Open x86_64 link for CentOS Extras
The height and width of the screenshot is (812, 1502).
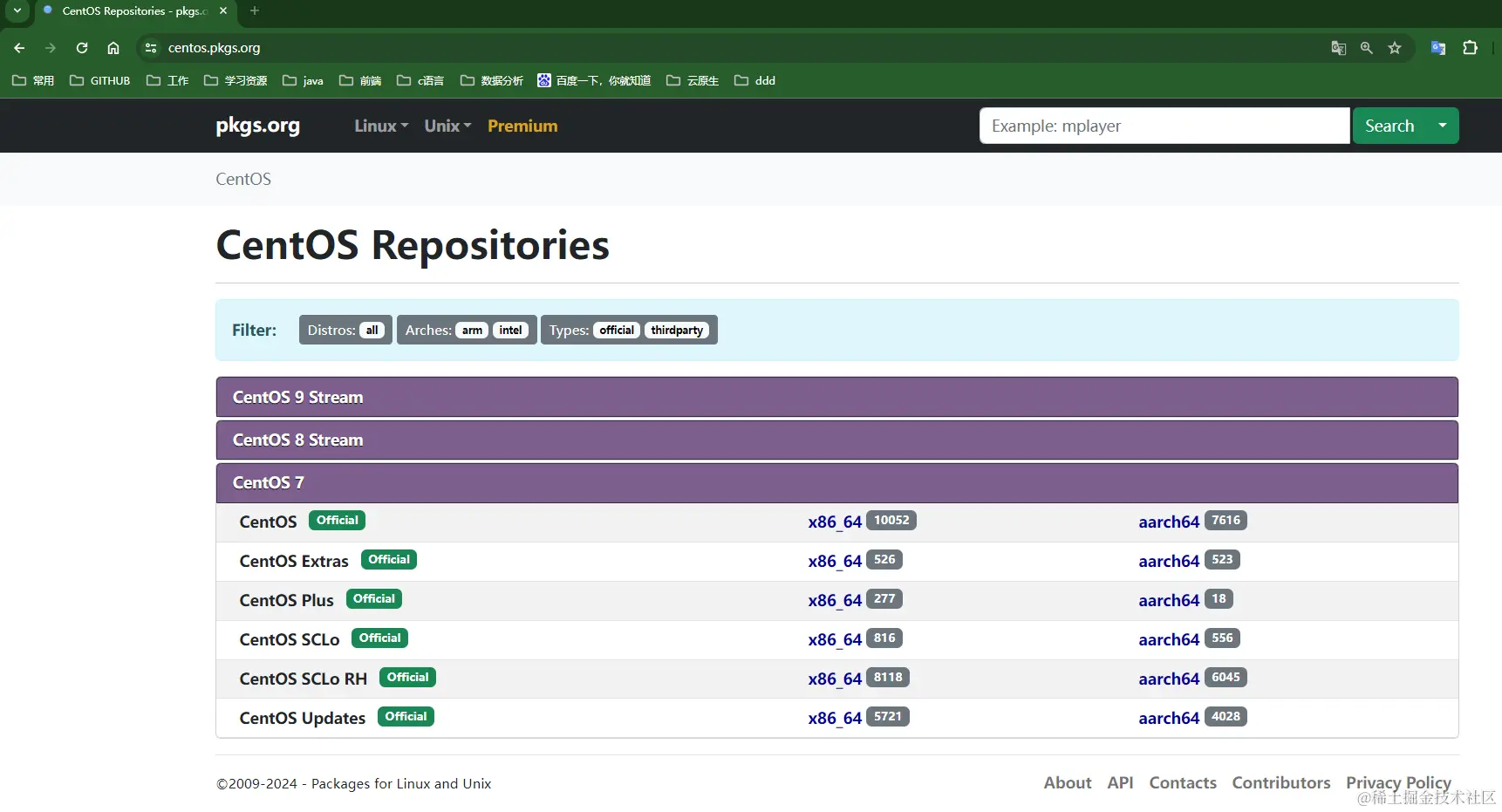(835, 561)
